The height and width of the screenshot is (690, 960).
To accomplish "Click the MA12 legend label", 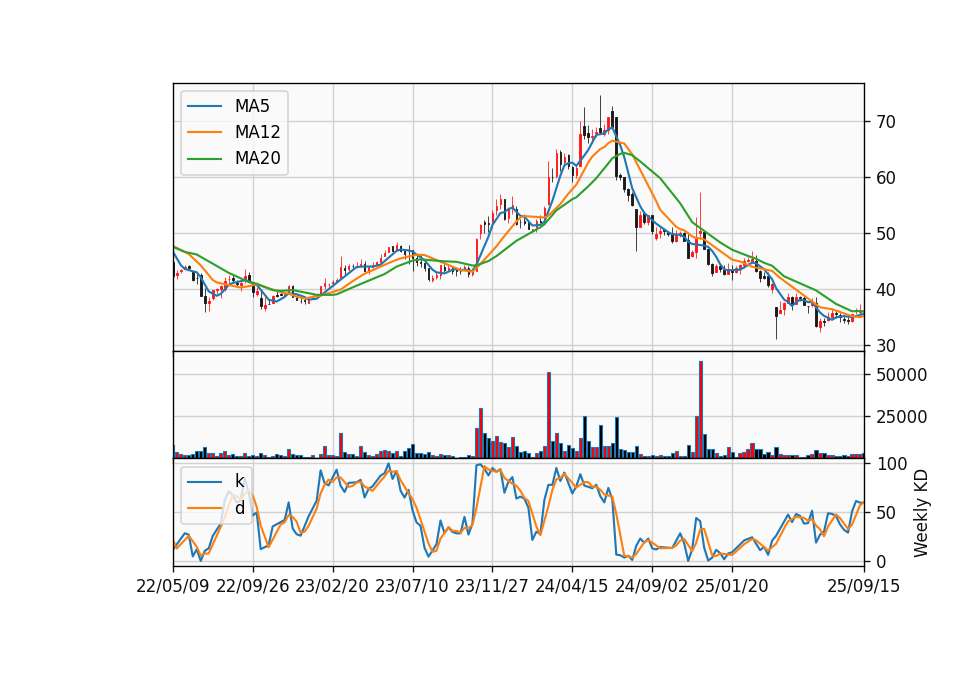I will [x=257, y=132].
